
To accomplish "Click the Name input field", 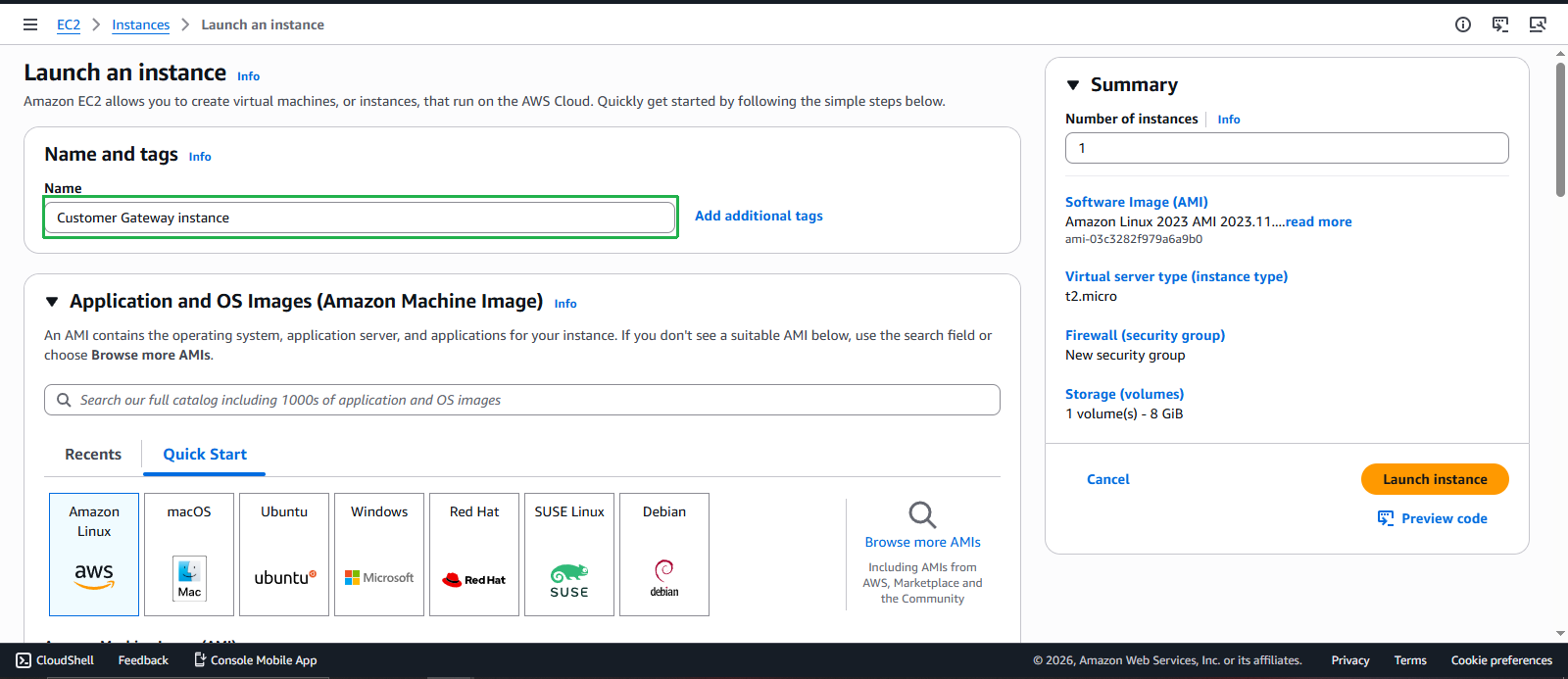I will [x=361, y=218].
